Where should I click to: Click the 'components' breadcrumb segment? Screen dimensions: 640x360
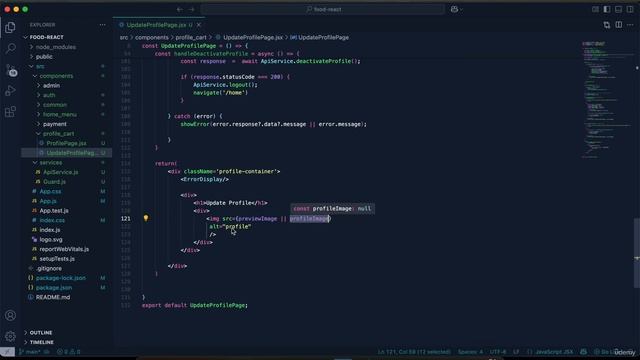[151, 37]
